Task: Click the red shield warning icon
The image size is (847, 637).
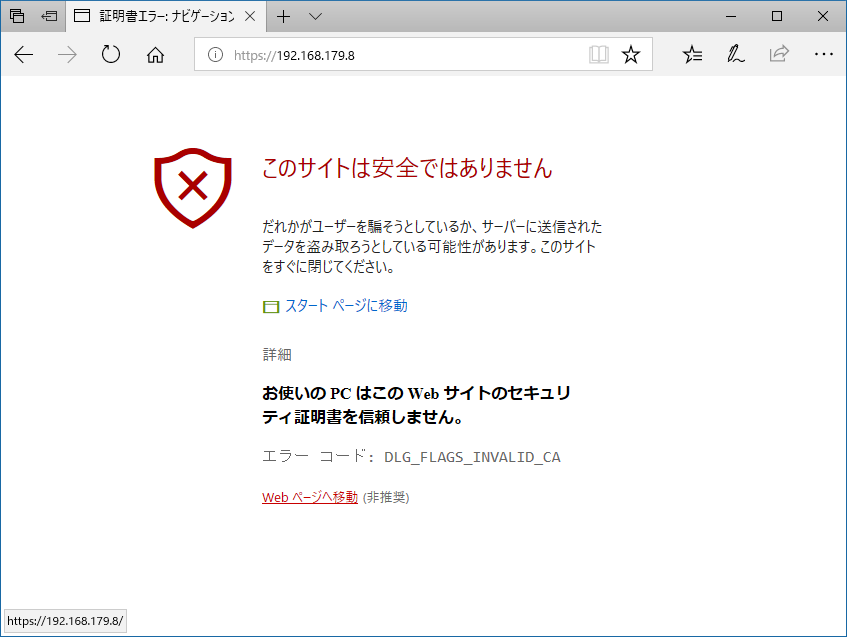Action: pyautogui.click(x=193, y=187)
